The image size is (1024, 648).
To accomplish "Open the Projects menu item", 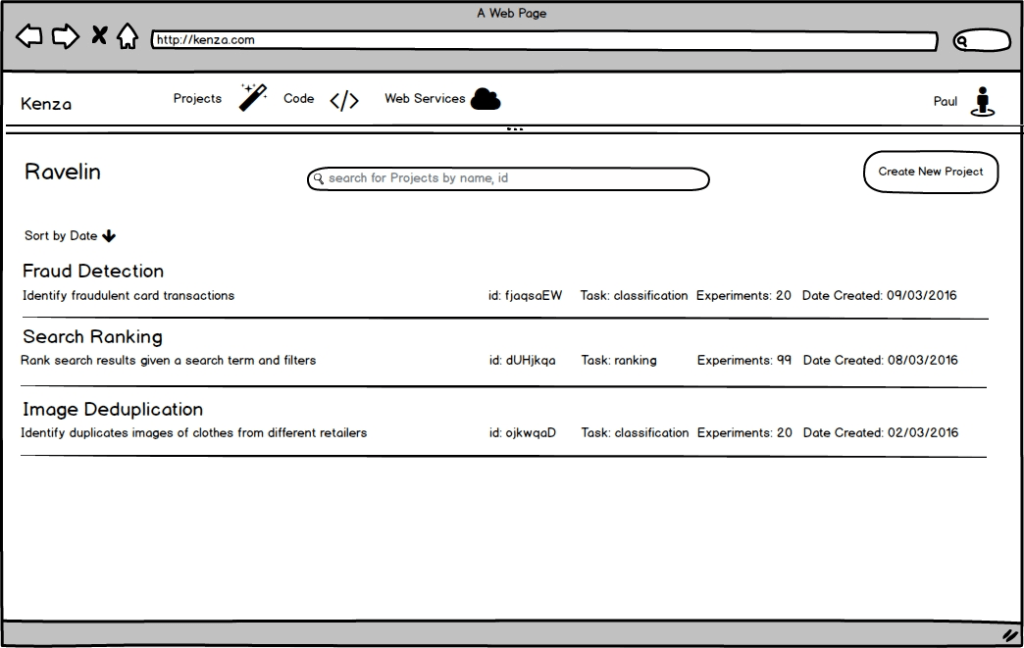I will [x=197, y=99].
